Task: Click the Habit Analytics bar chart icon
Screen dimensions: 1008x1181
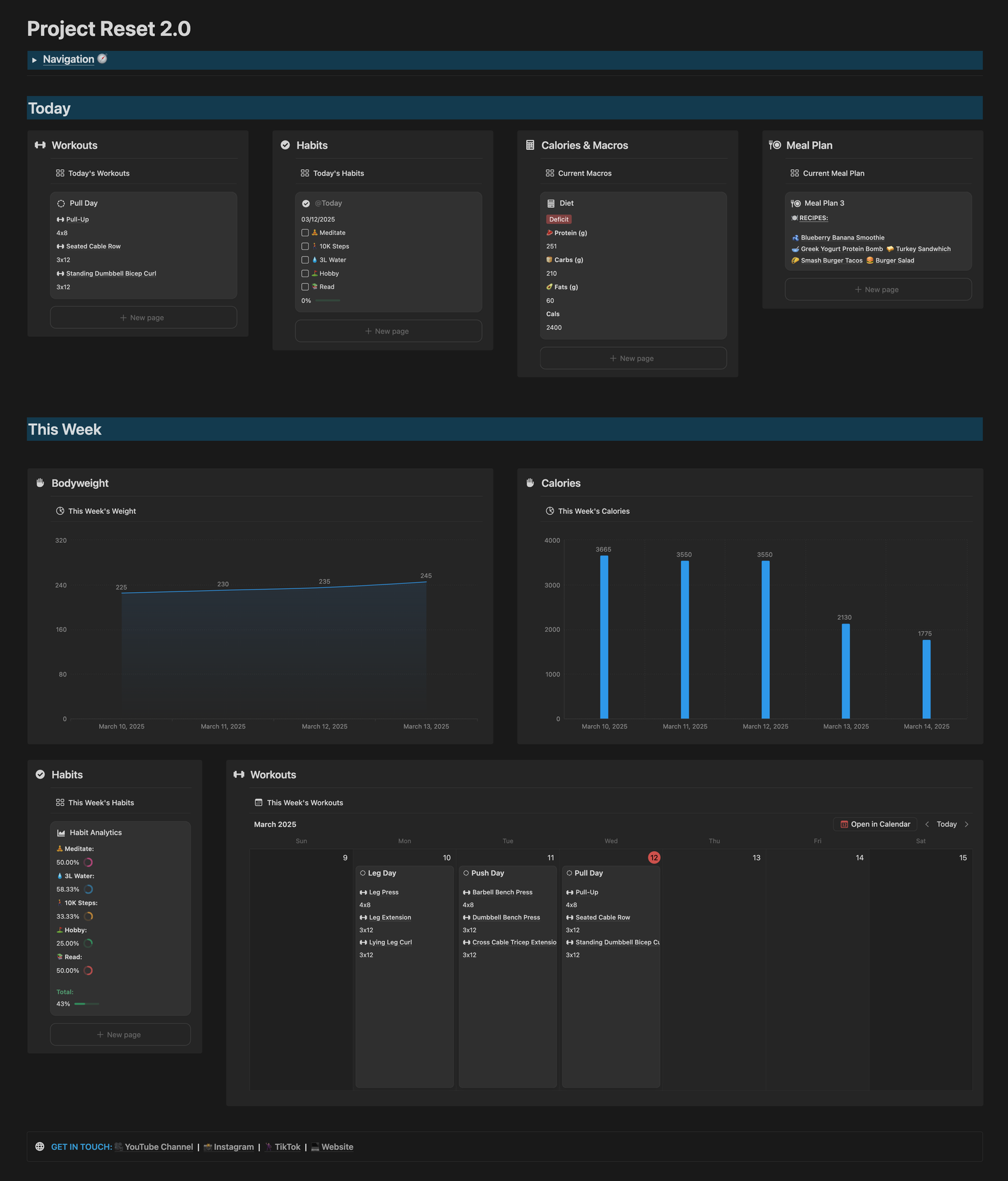Action: (x=61, y=833)
